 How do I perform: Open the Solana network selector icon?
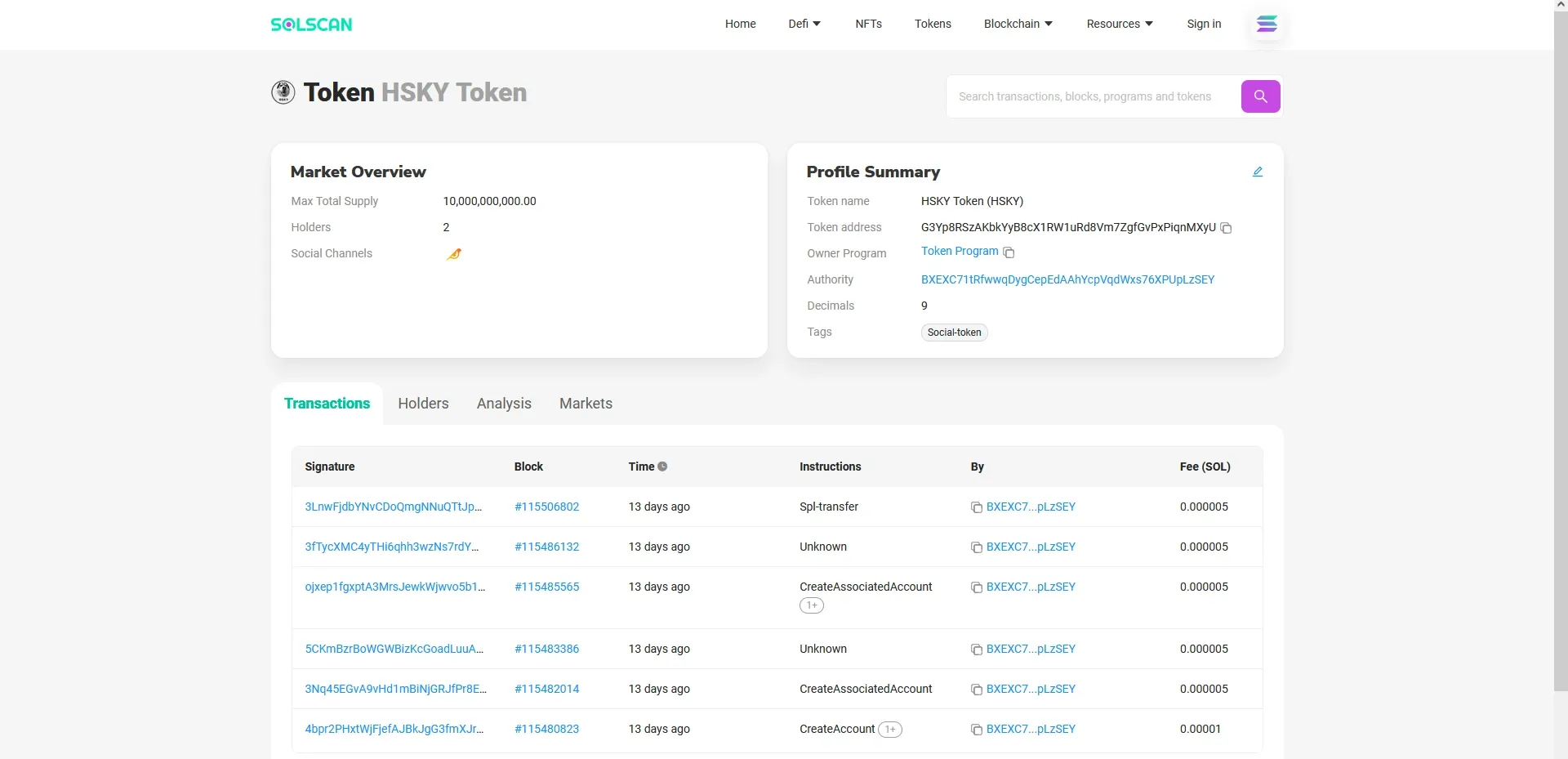[x=1267, y=24]
